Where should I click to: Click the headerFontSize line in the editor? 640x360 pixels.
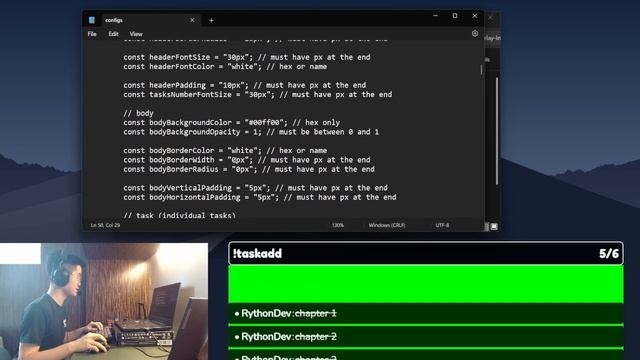coord(247,57)
